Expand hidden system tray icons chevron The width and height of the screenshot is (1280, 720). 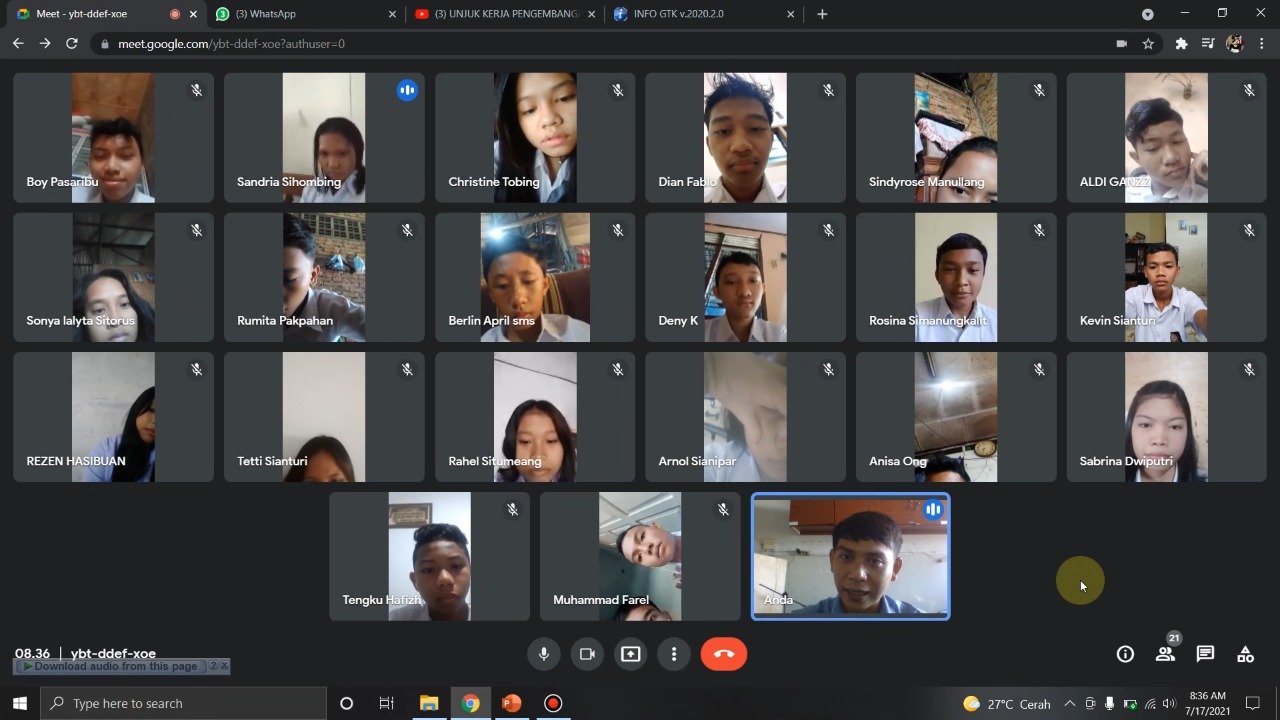[1069, 704]
